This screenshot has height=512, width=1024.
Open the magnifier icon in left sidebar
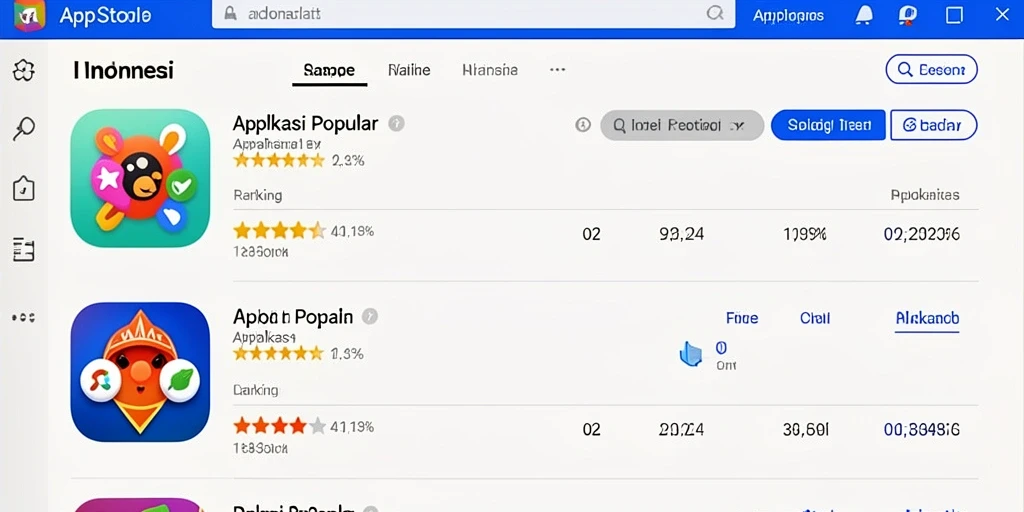(x=24, y=129)
